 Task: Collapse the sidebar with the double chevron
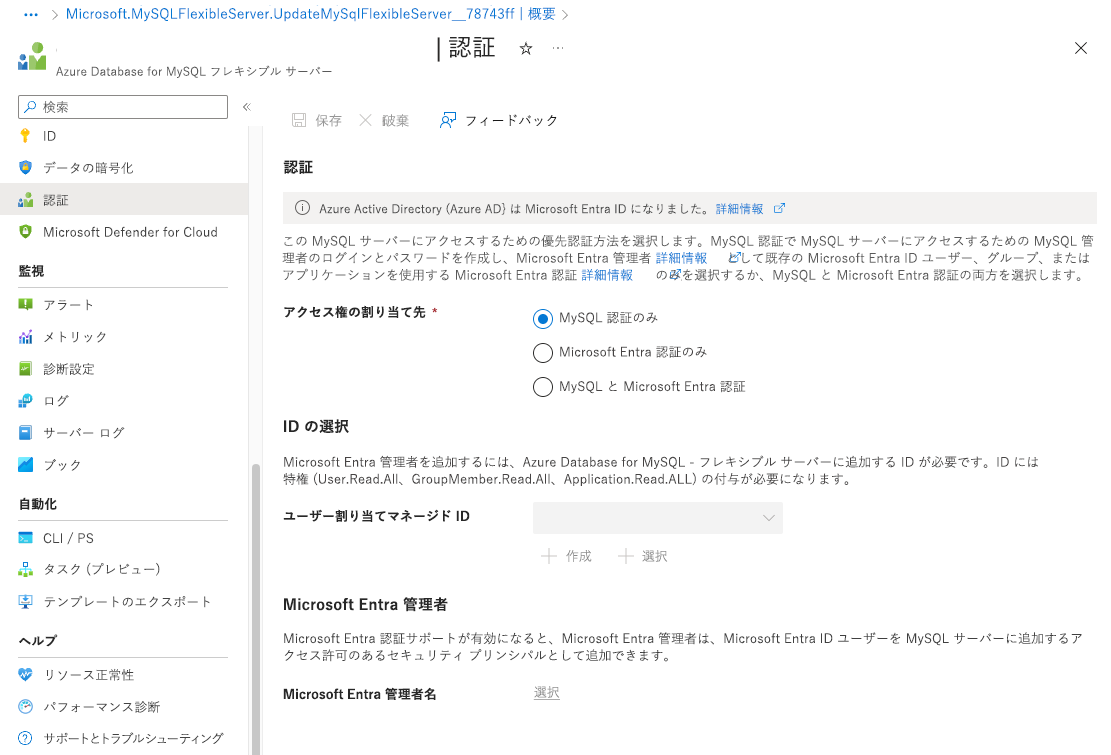[x=247, y=107]
